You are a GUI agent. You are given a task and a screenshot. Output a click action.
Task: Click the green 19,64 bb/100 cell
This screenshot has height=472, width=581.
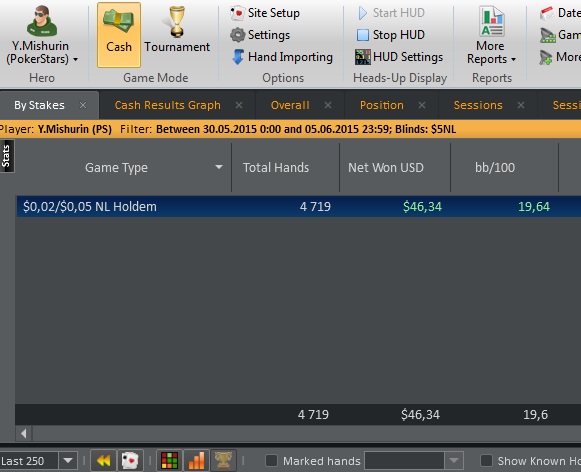(x=534, y=206)
